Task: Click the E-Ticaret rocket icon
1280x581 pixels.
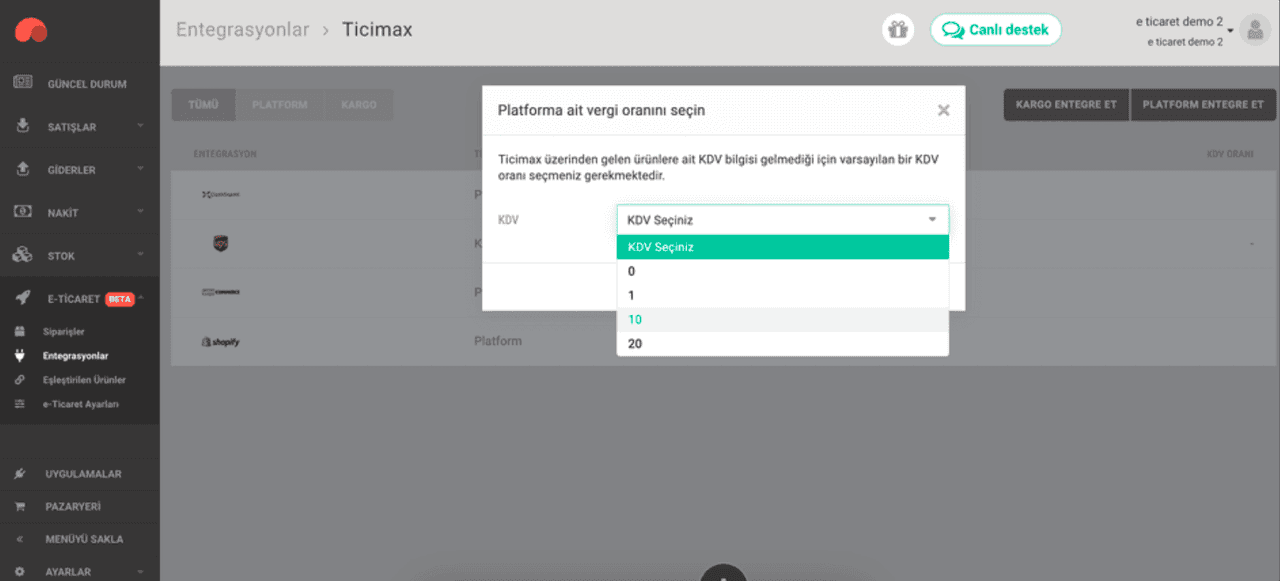Action: (x=22, y=298)
